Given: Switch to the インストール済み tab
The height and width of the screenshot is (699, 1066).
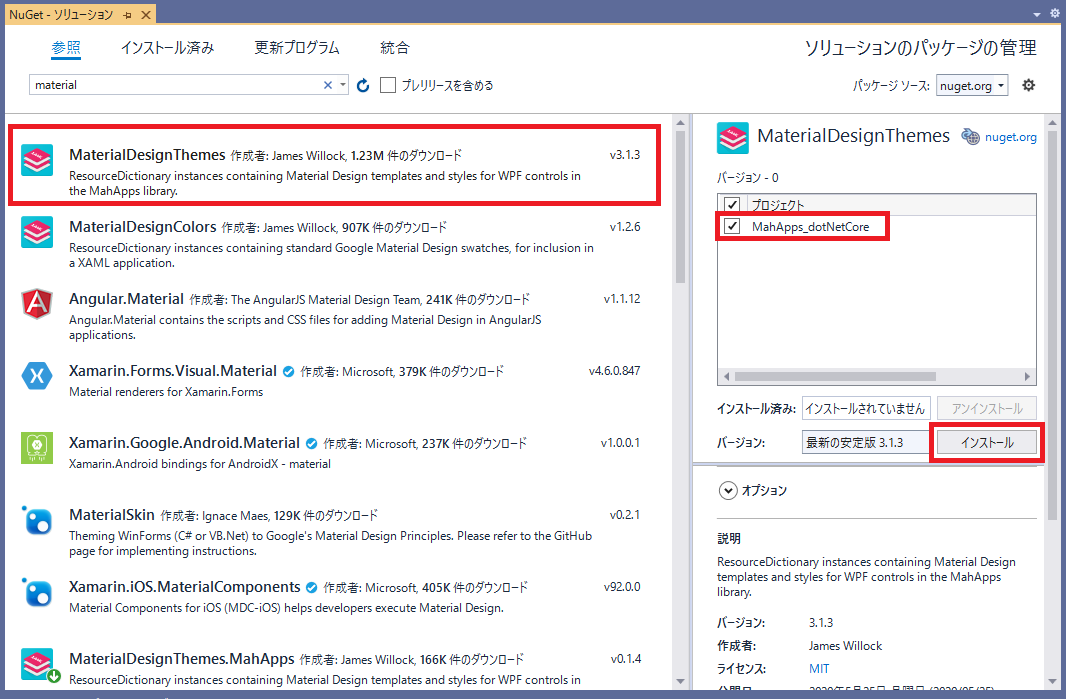Looking at the screenshot, I should 167,48.
